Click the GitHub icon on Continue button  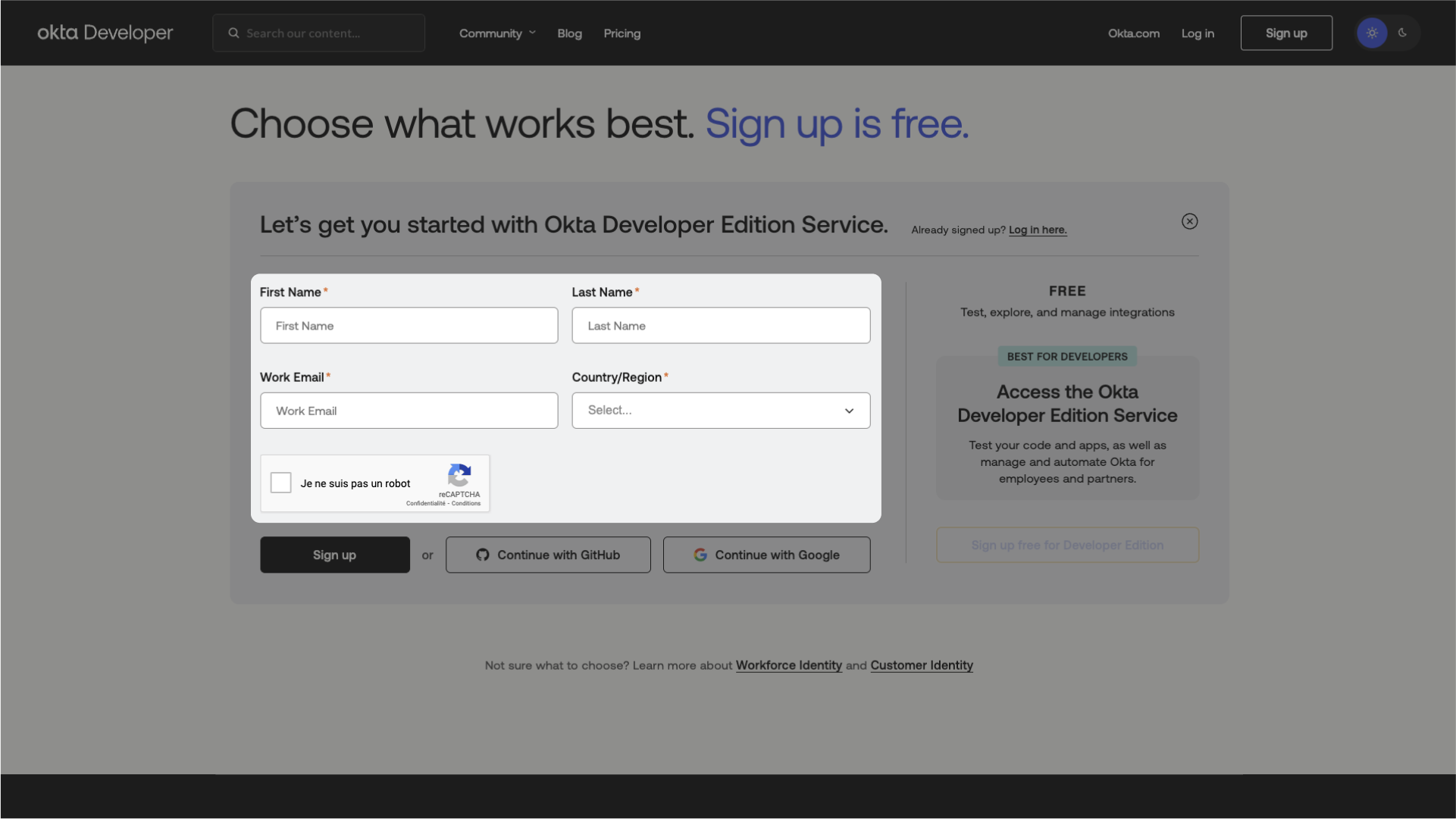(x=483, y=554)
